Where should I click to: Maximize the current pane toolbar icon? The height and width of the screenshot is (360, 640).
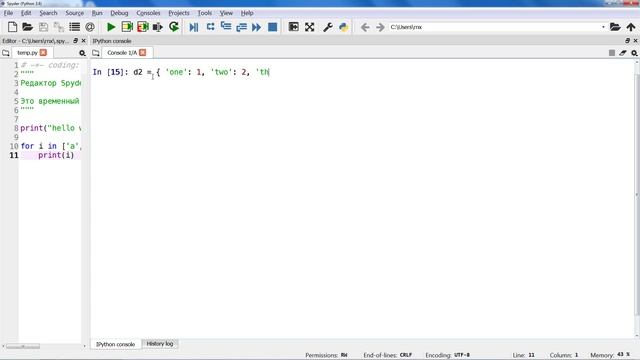293,27
